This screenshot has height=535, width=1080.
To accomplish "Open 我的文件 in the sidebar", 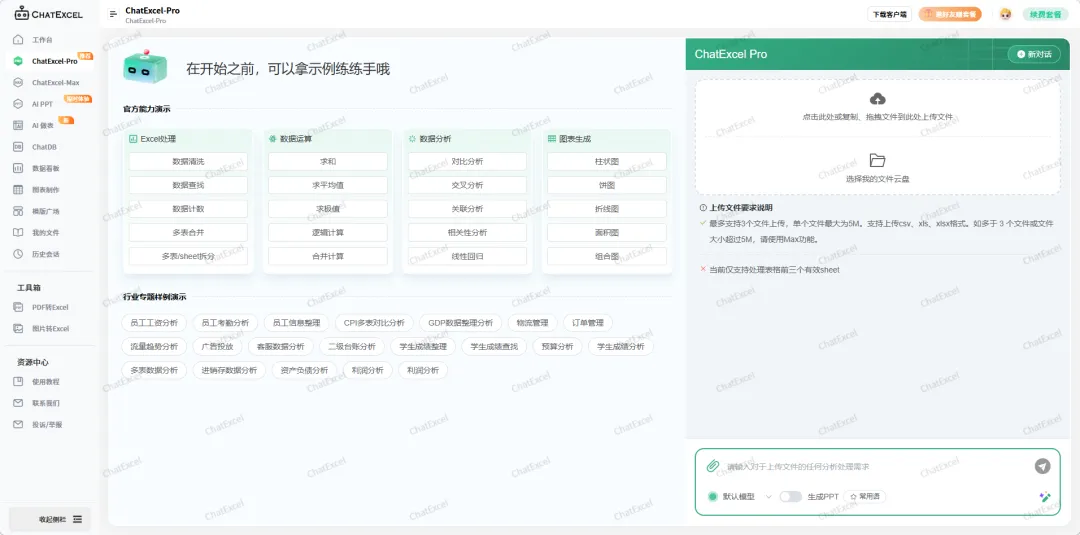I will click(x=46, y=233).
